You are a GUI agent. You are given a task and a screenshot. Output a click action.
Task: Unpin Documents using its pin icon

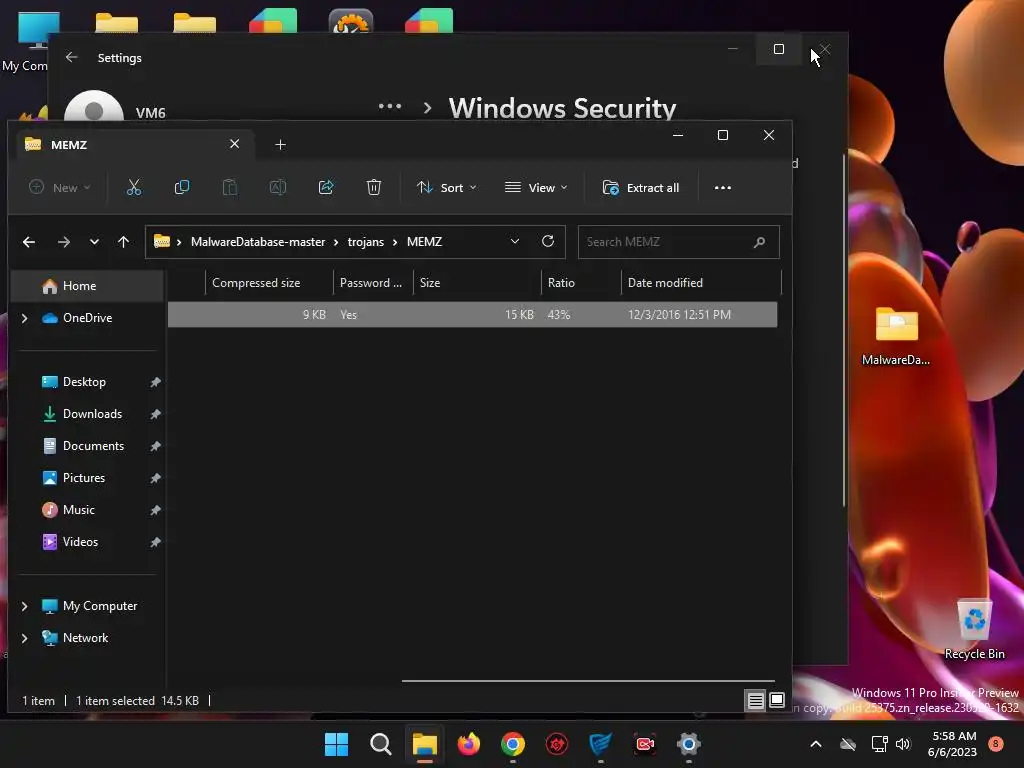tap(155, 446)
